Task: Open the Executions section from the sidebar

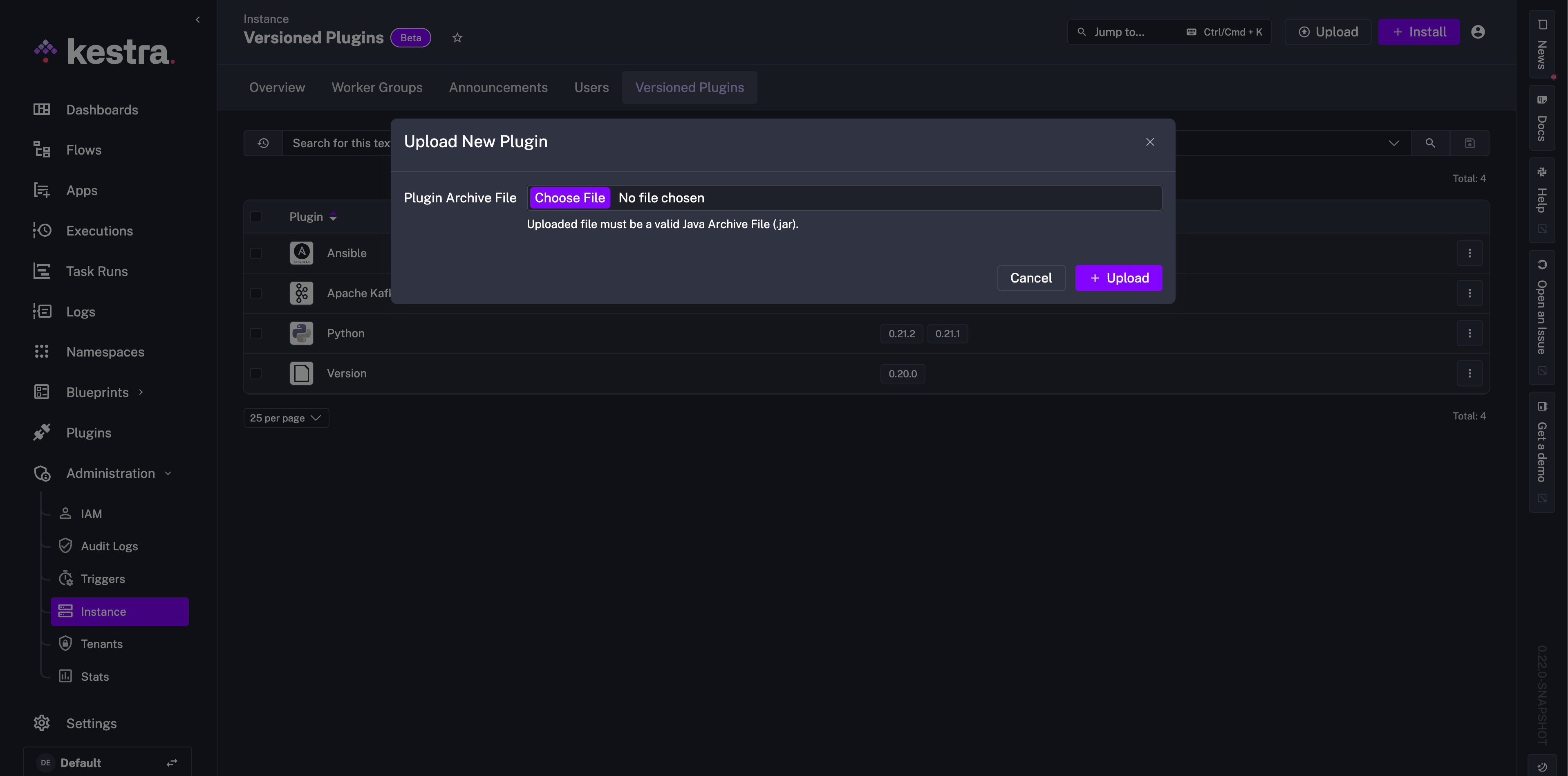Action: 99,231
